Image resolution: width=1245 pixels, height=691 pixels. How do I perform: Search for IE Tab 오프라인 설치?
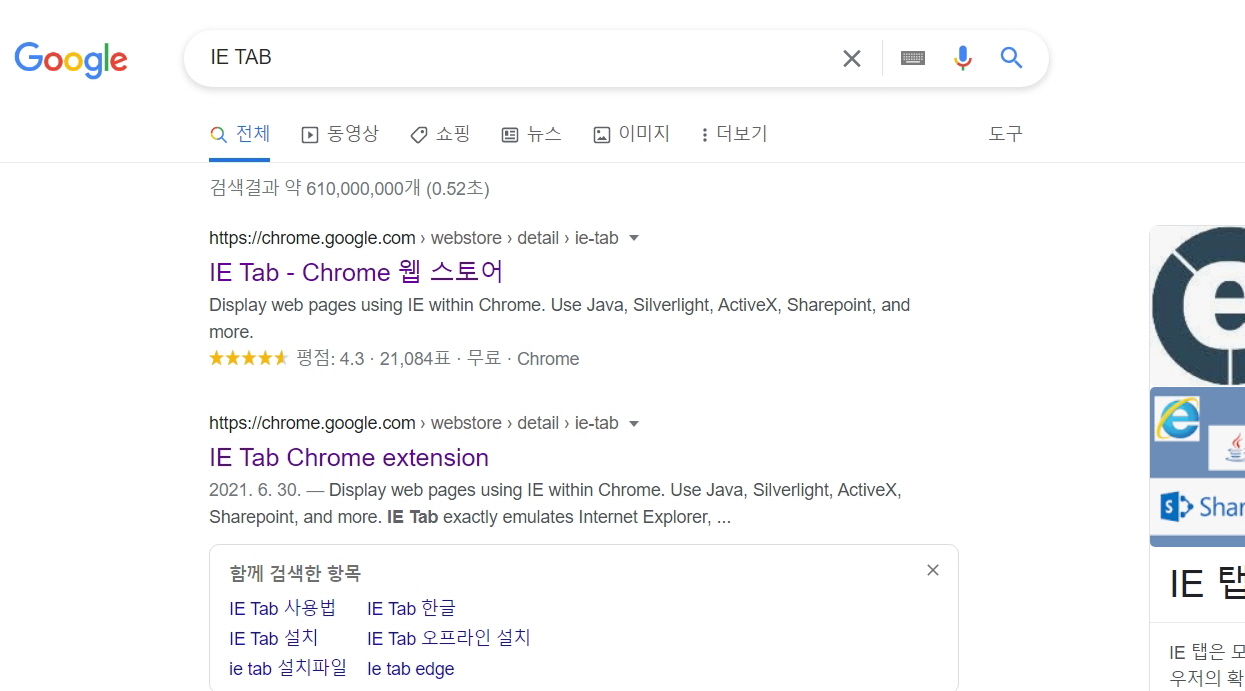[449, 638]
